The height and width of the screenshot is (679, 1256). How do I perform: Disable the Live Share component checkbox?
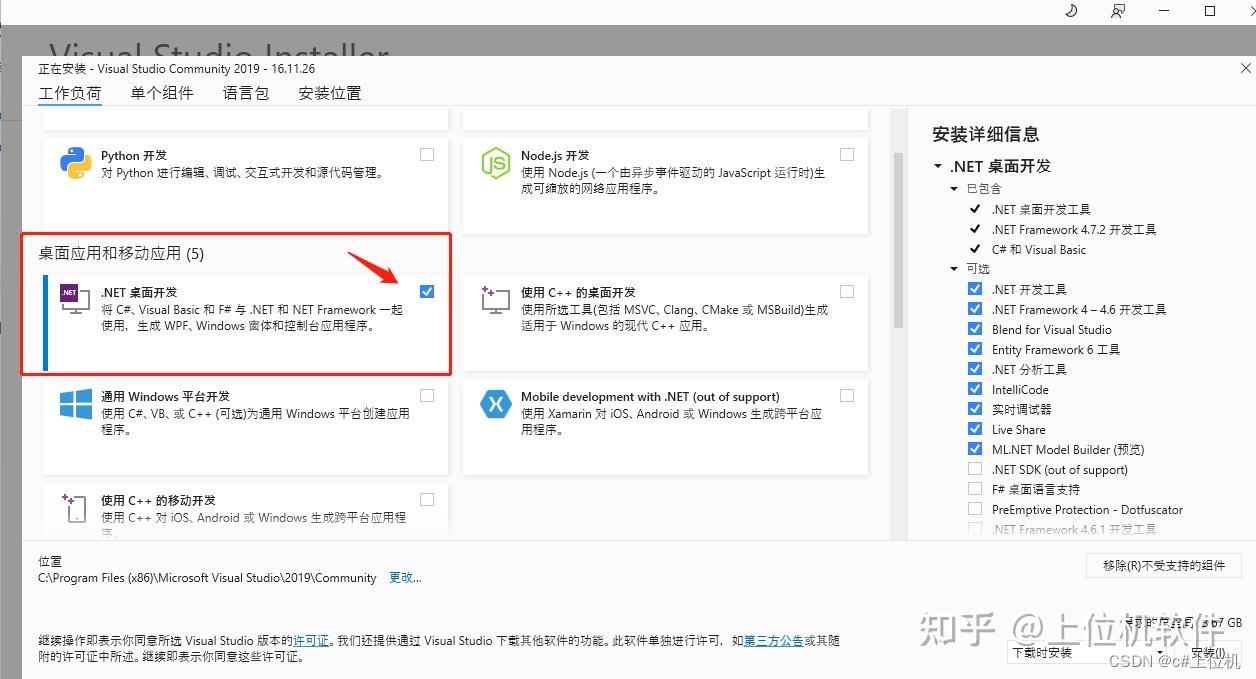(x=975, y=429)
